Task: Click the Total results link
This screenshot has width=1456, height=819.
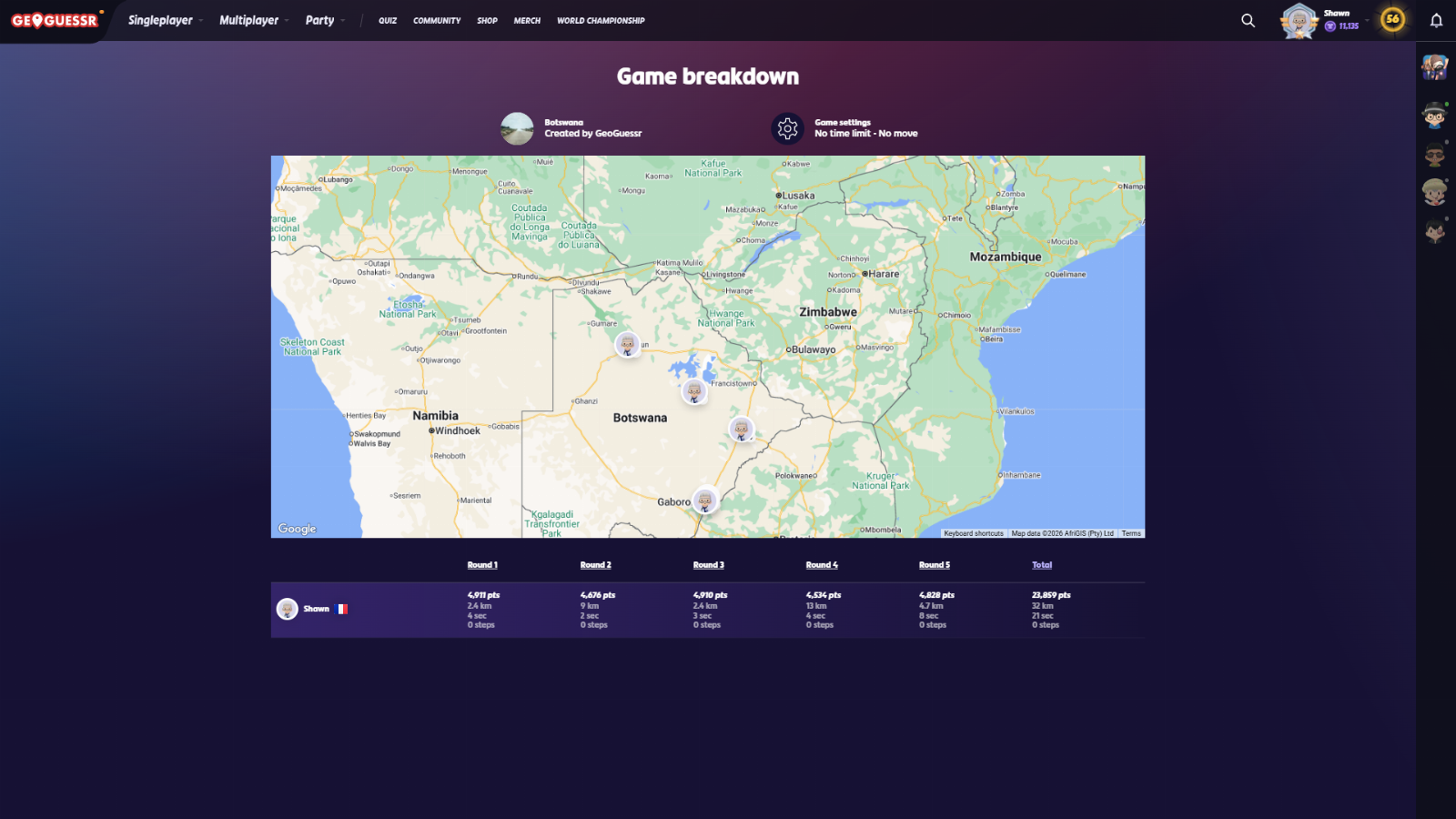Action: (x=1042, y=565)
